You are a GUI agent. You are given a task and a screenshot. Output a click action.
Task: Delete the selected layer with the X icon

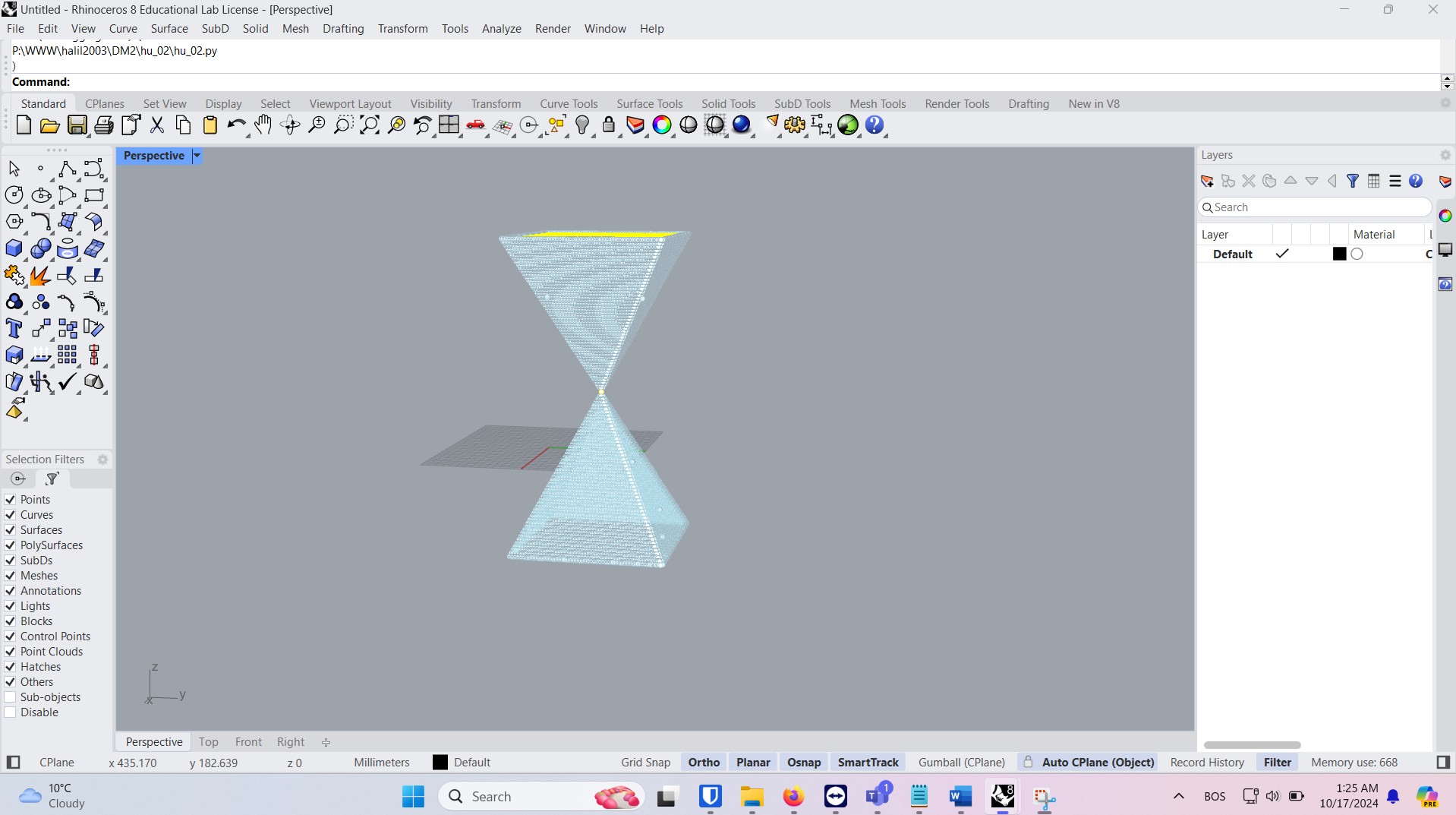click(1249, 181)
